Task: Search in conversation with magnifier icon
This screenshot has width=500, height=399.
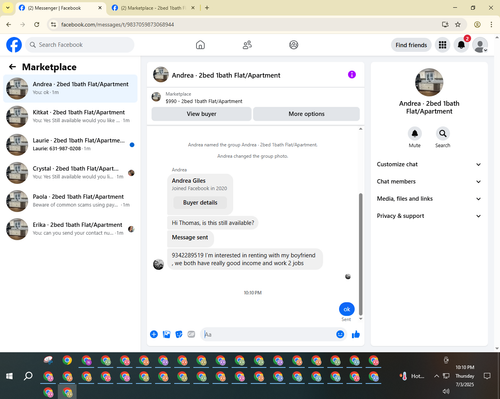Action: (x=443, y=134)
